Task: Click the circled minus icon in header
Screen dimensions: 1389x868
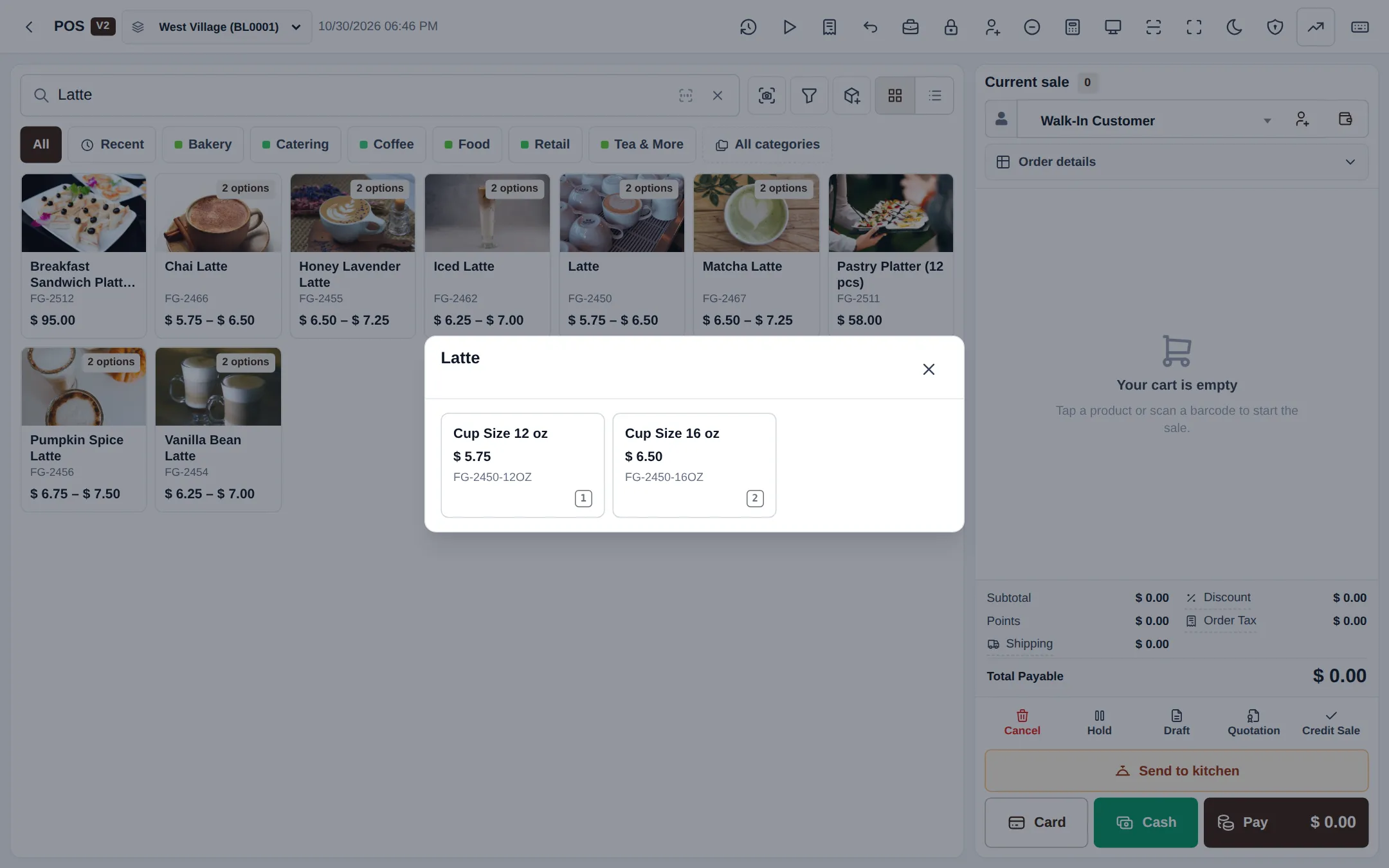Action: click(1032, 27)
